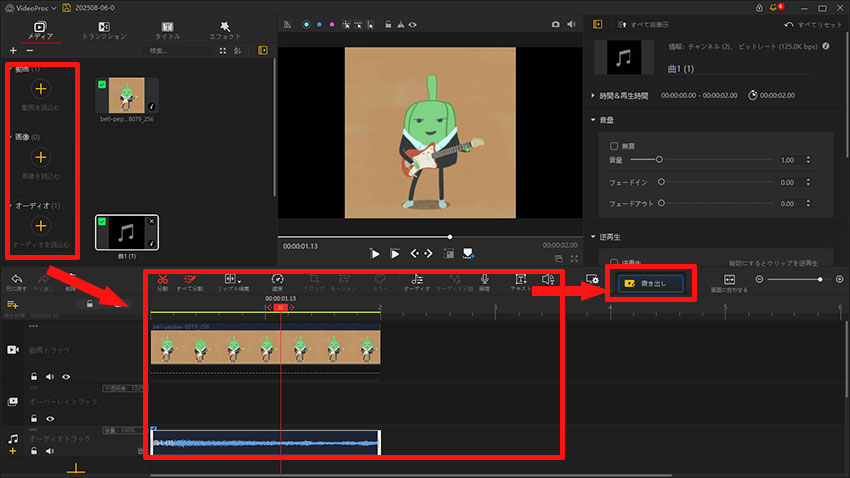This screenshot has width=850, height=478.
Task: Select the magenta color marker in preview toolbar
Action: coord(332,24)
